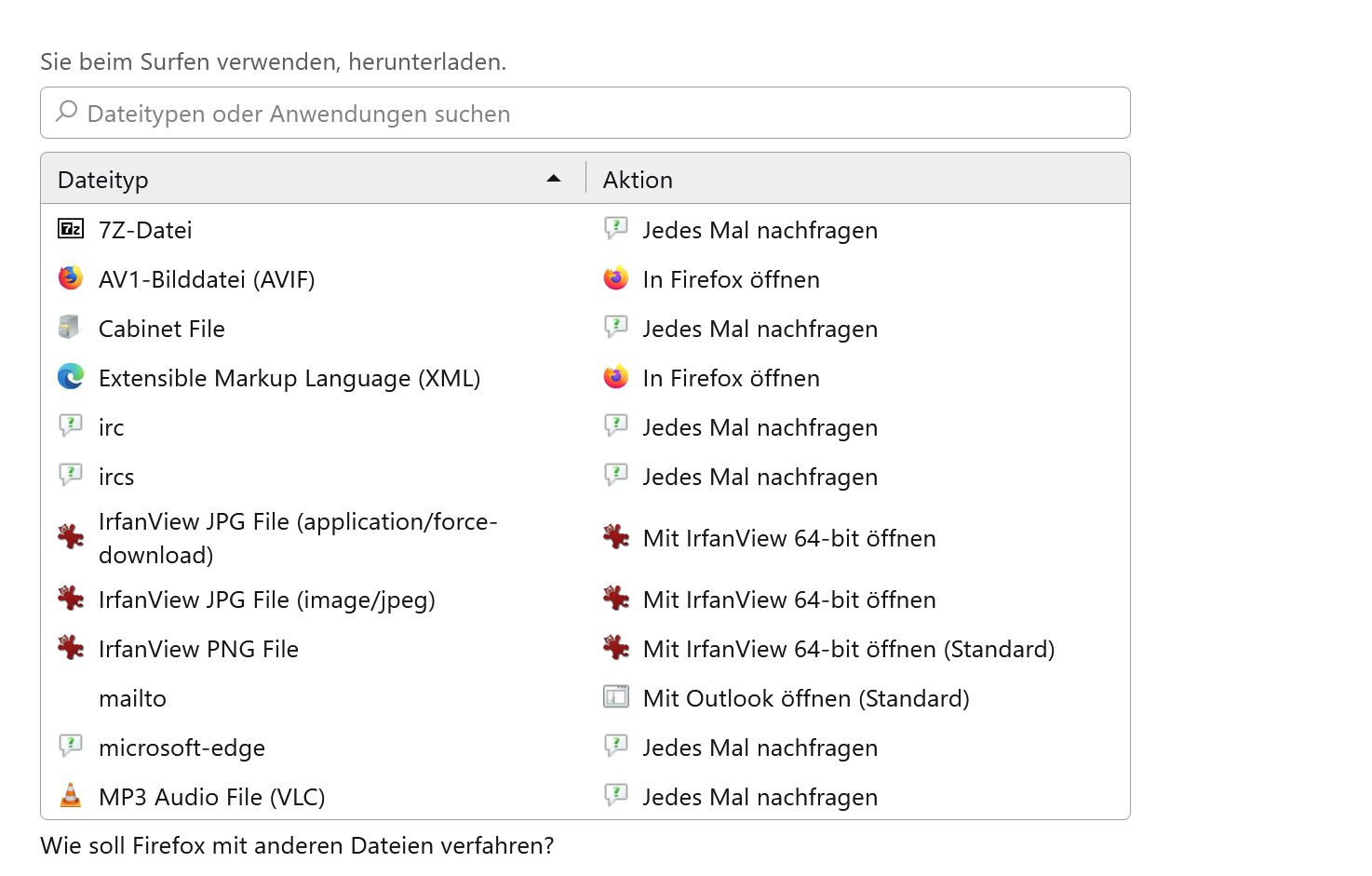This screenshot has height=876, width=1372.
Task: Click the 7Z-Datei file type icon
Action: [71, 229]
